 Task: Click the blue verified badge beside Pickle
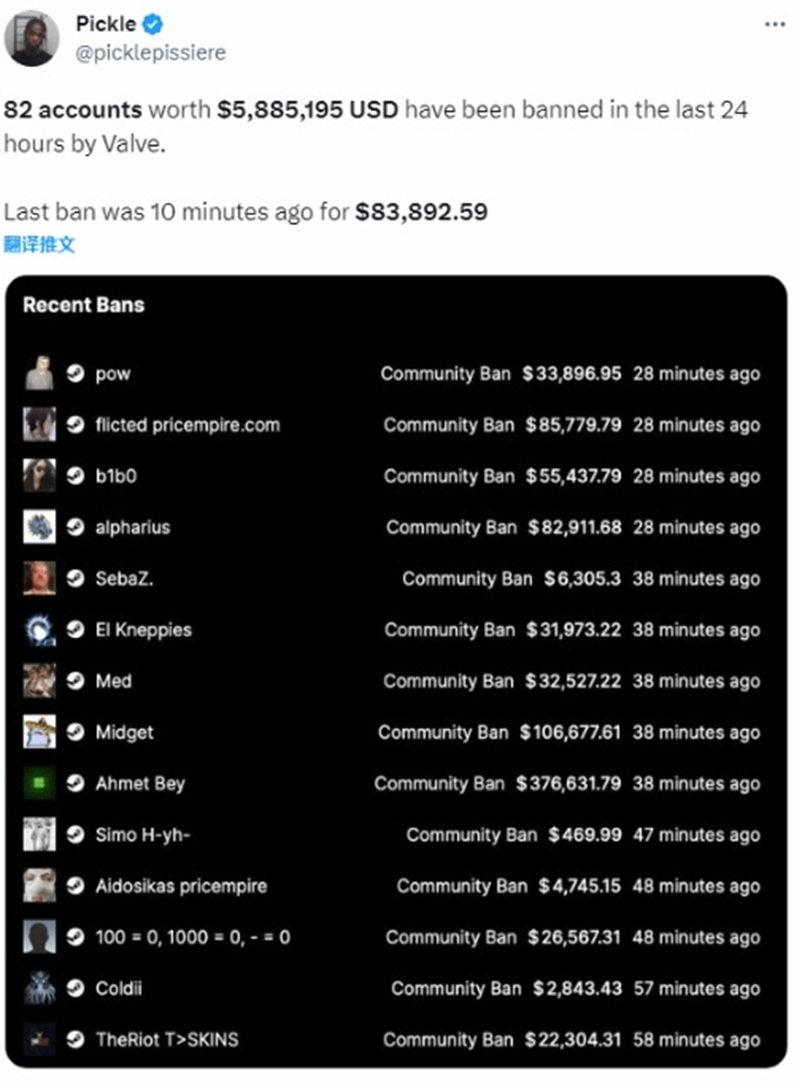[x=156, y=25]
